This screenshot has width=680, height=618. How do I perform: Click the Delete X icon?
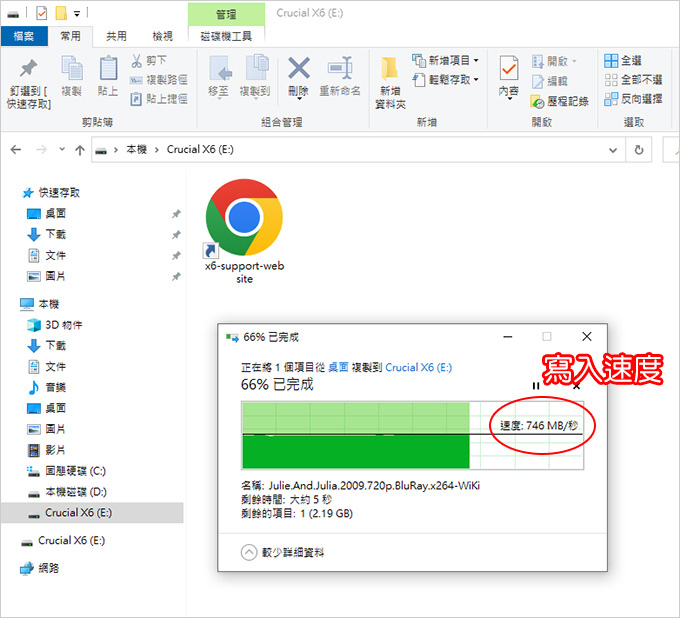[x=299, y=69]
